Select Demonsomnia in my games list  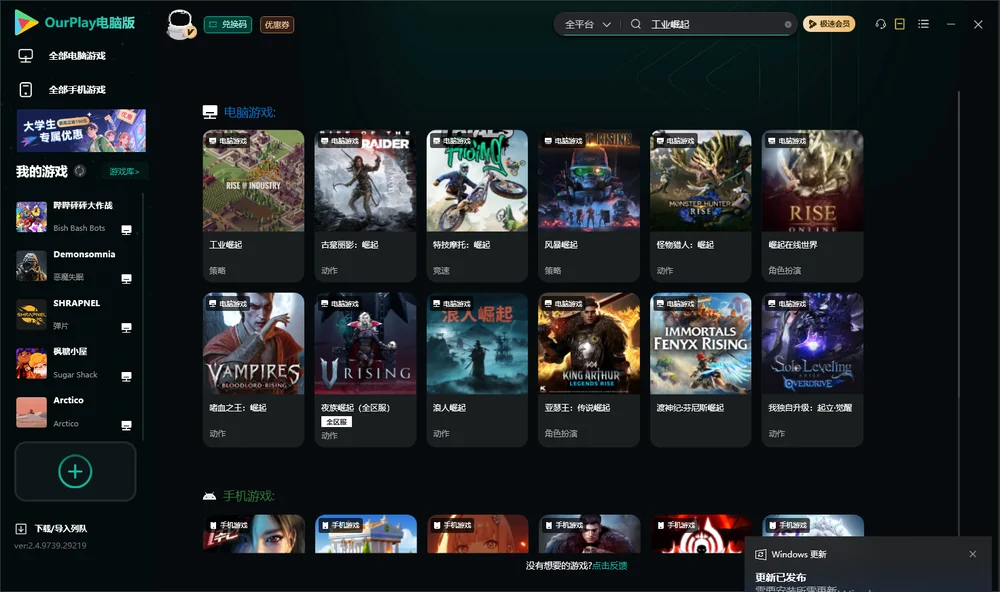point(75,265)
